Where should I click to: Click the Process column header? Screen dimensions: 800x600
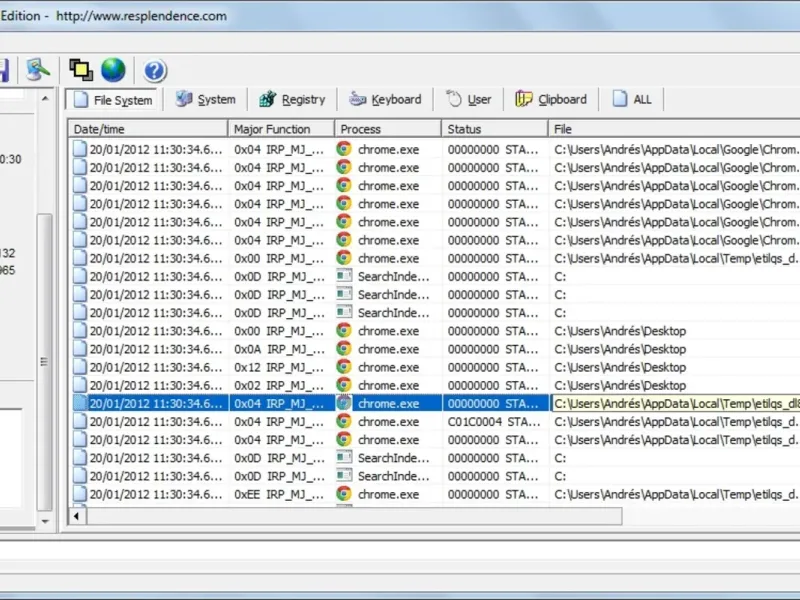point(388,129)
